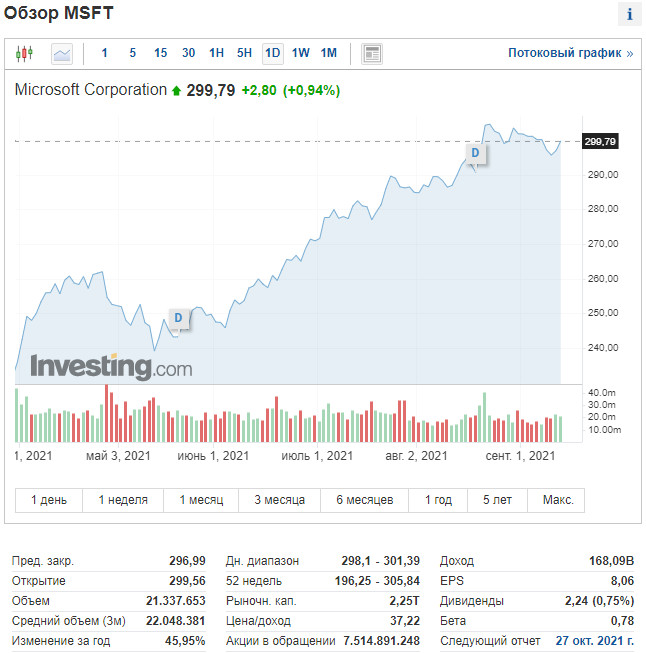Select the 15-minute interval

pyautogui.click(x=160, y=53)
